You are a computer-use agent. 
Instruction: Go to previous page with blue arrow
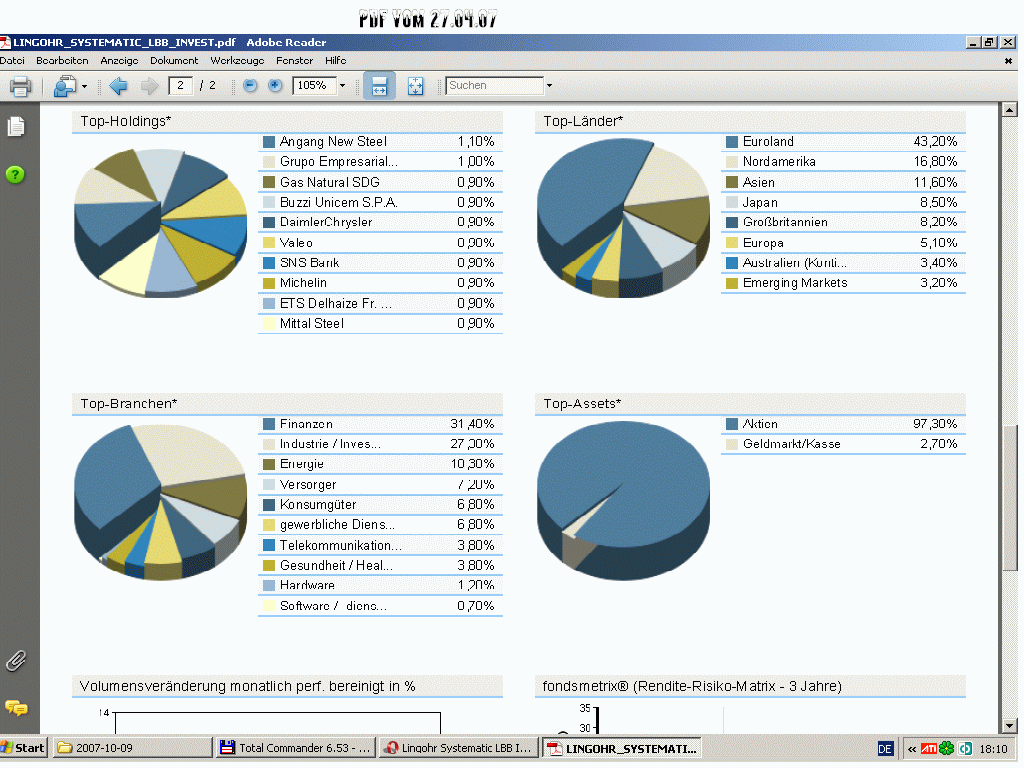(x=119, y=86)
